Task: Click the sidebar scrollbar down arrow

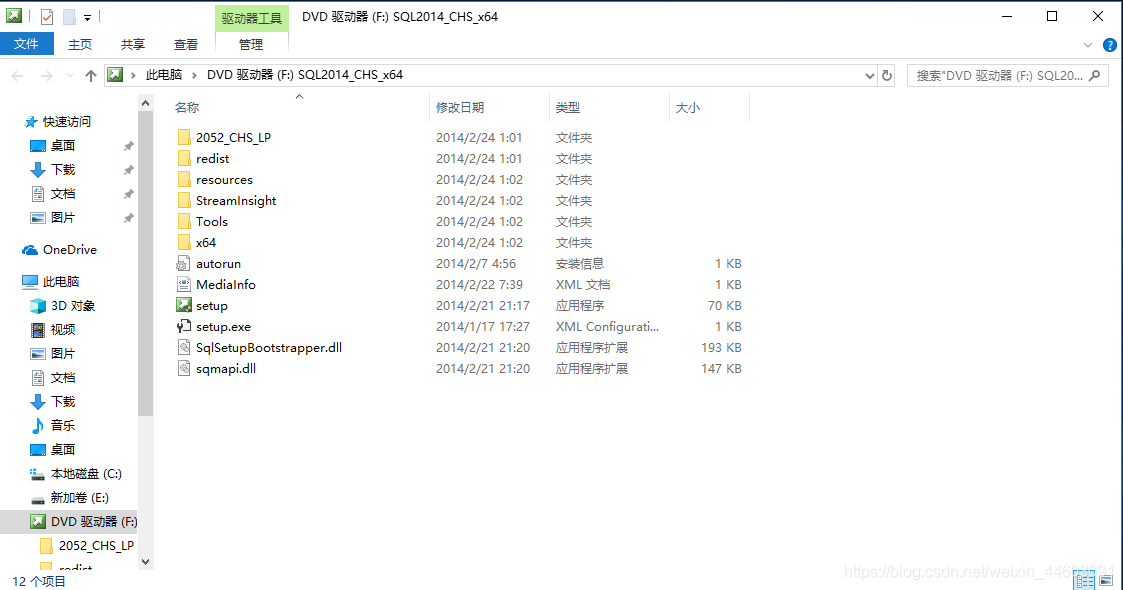Action: pos(145,562)
